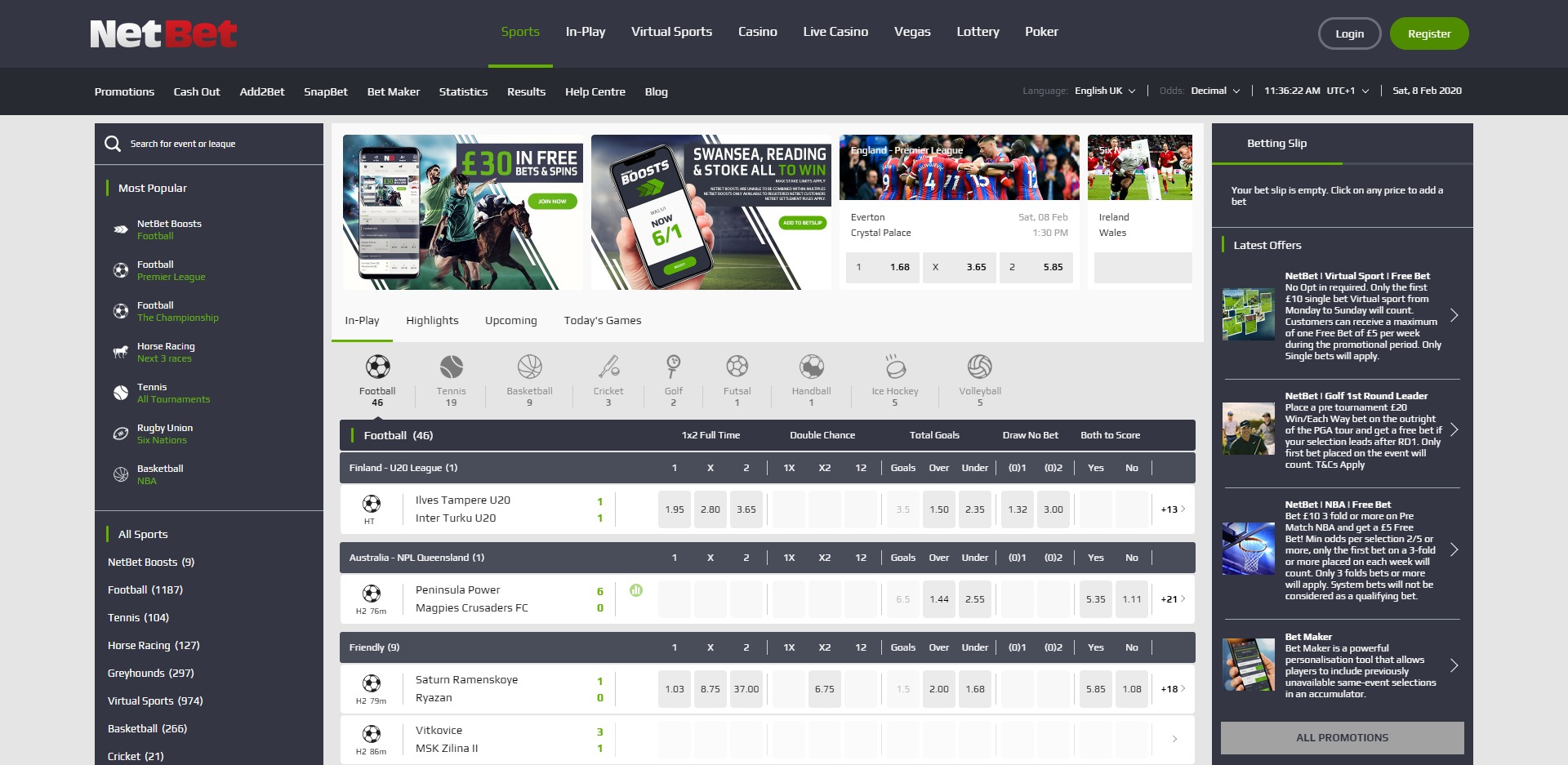Open Virtual Sports in top navigation
1568x765 pixels.
(x=671, y=32)
